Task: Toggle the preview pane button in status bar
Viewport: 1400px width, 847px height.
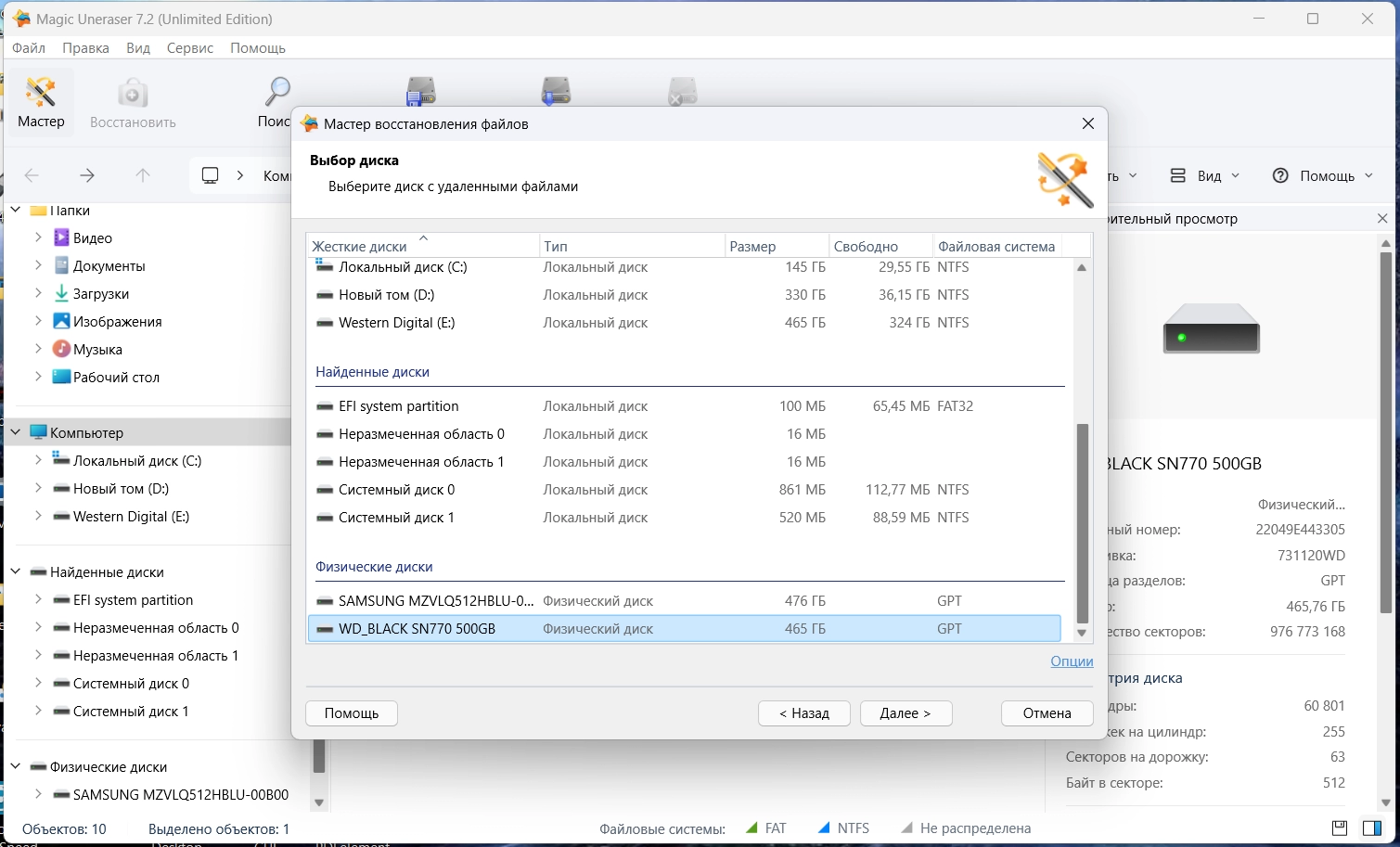Action: 1372,828
